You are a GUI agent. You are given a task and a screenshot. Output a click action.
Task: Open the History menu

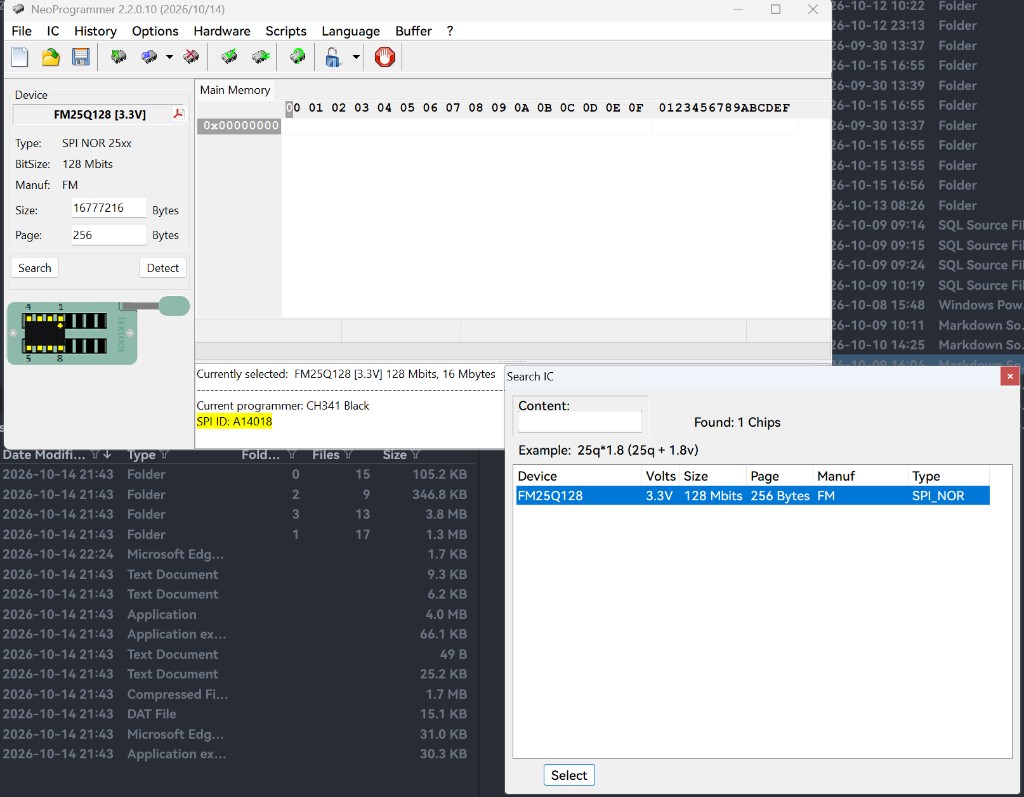[95, 31]
